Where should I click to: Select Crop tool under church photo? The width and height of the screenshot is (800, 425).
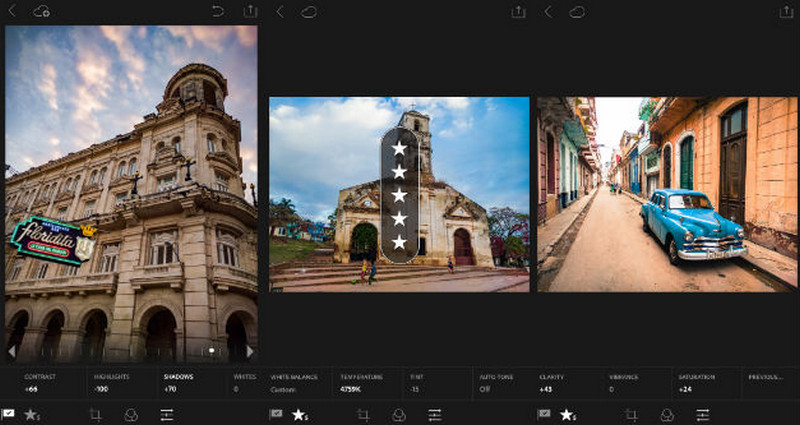[363, 415]
